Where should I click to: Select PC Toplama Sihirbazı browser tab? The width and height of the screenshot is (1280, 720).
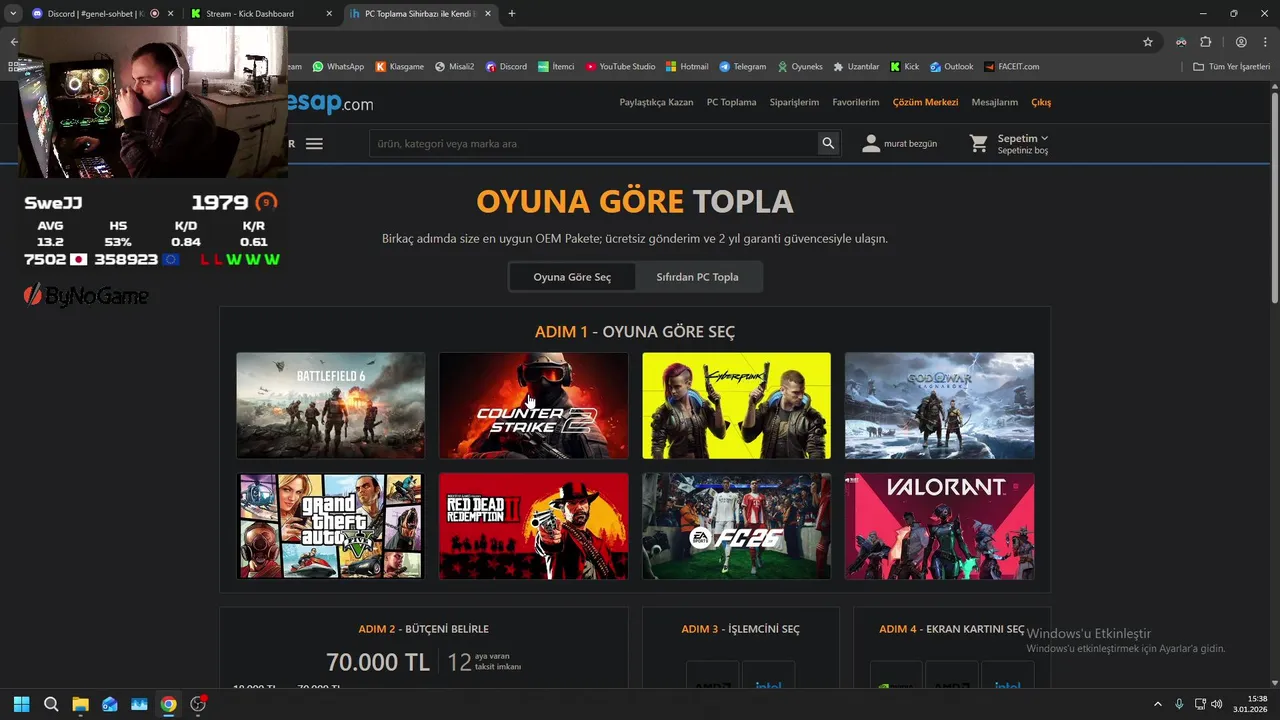tap(420, 14)
